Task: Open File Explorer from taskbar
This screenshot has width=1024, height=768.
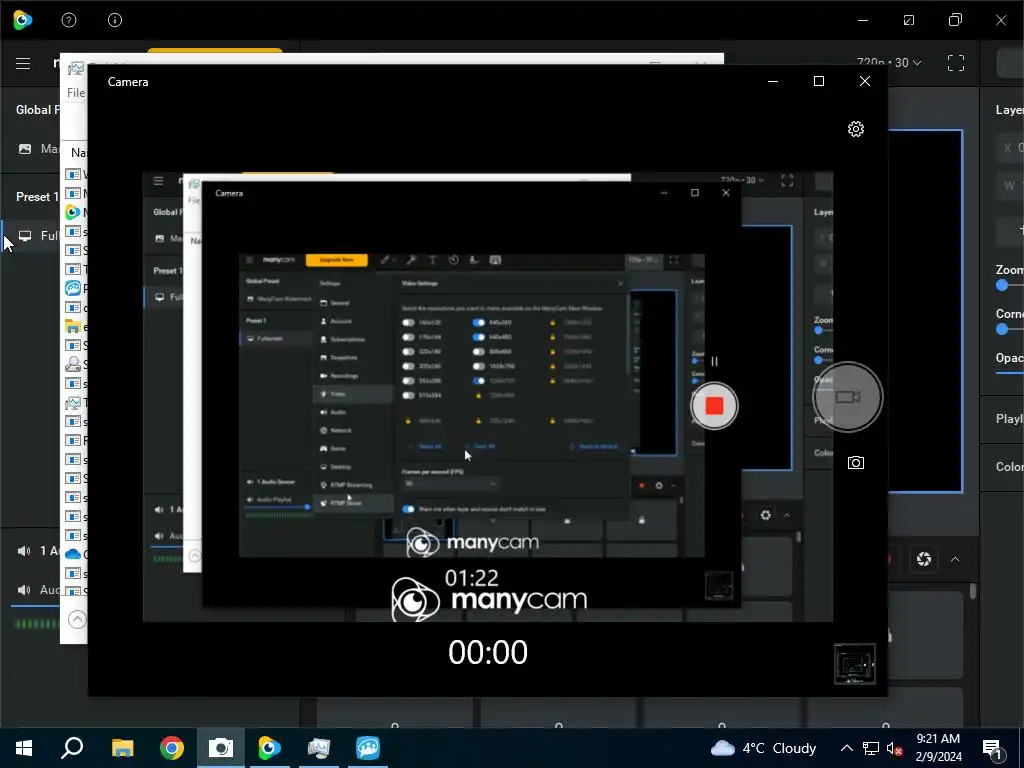Action: pyautogui.click(x=122, y=748)
